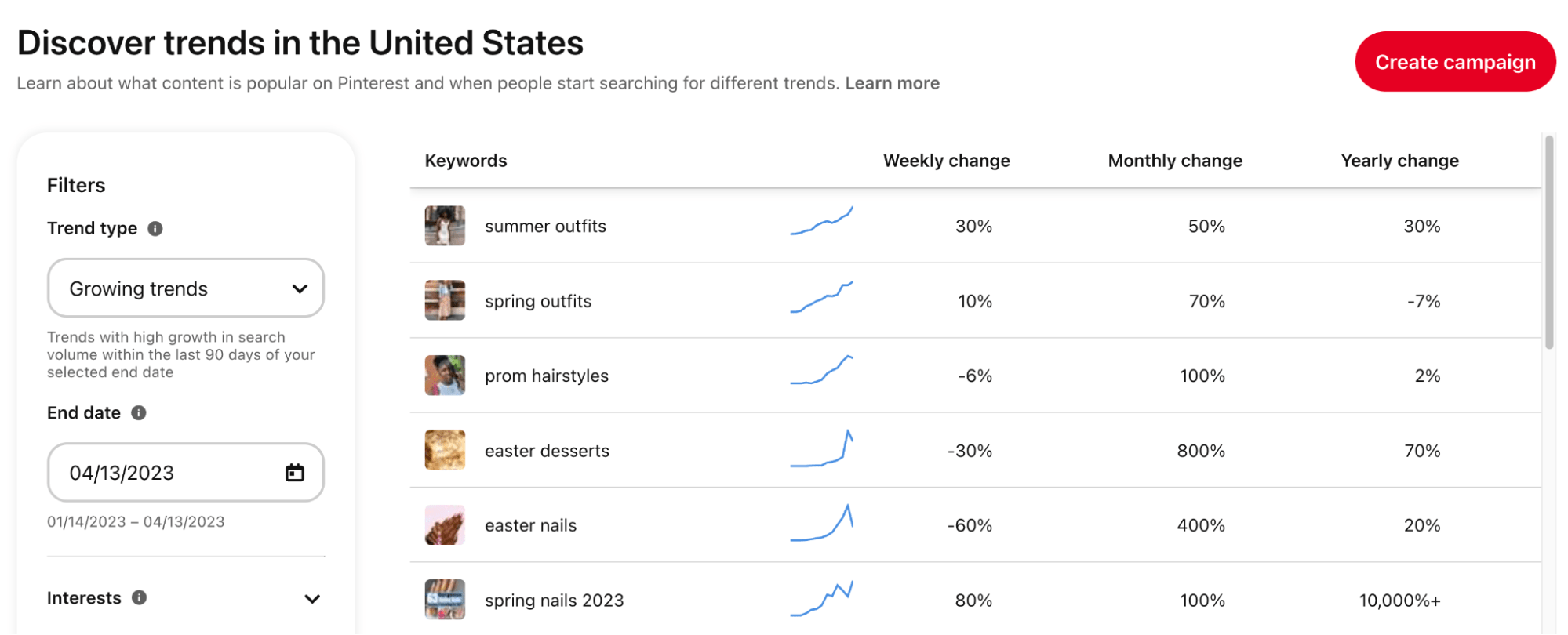Open the calendar date picker icon
This screenshot has height=635, width=1568.
(294, 472)
